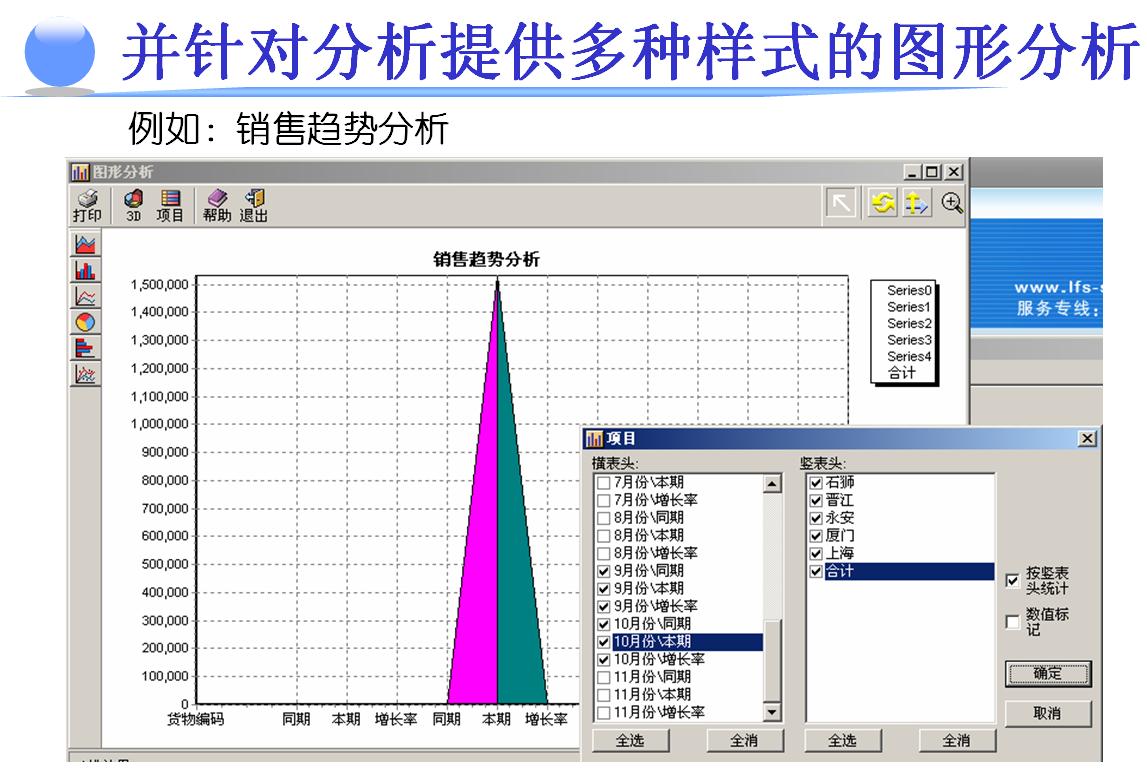Screen dimensions: 1147x769
Task: Click the yellow rotate arrows icon
Action: 882,203
